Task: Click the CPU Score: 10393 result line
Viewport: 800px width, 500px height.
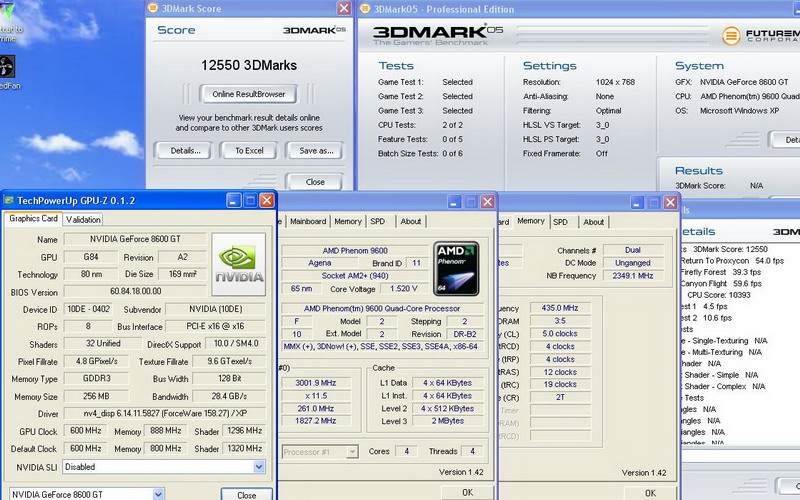Action: click(x=718, y=295)
